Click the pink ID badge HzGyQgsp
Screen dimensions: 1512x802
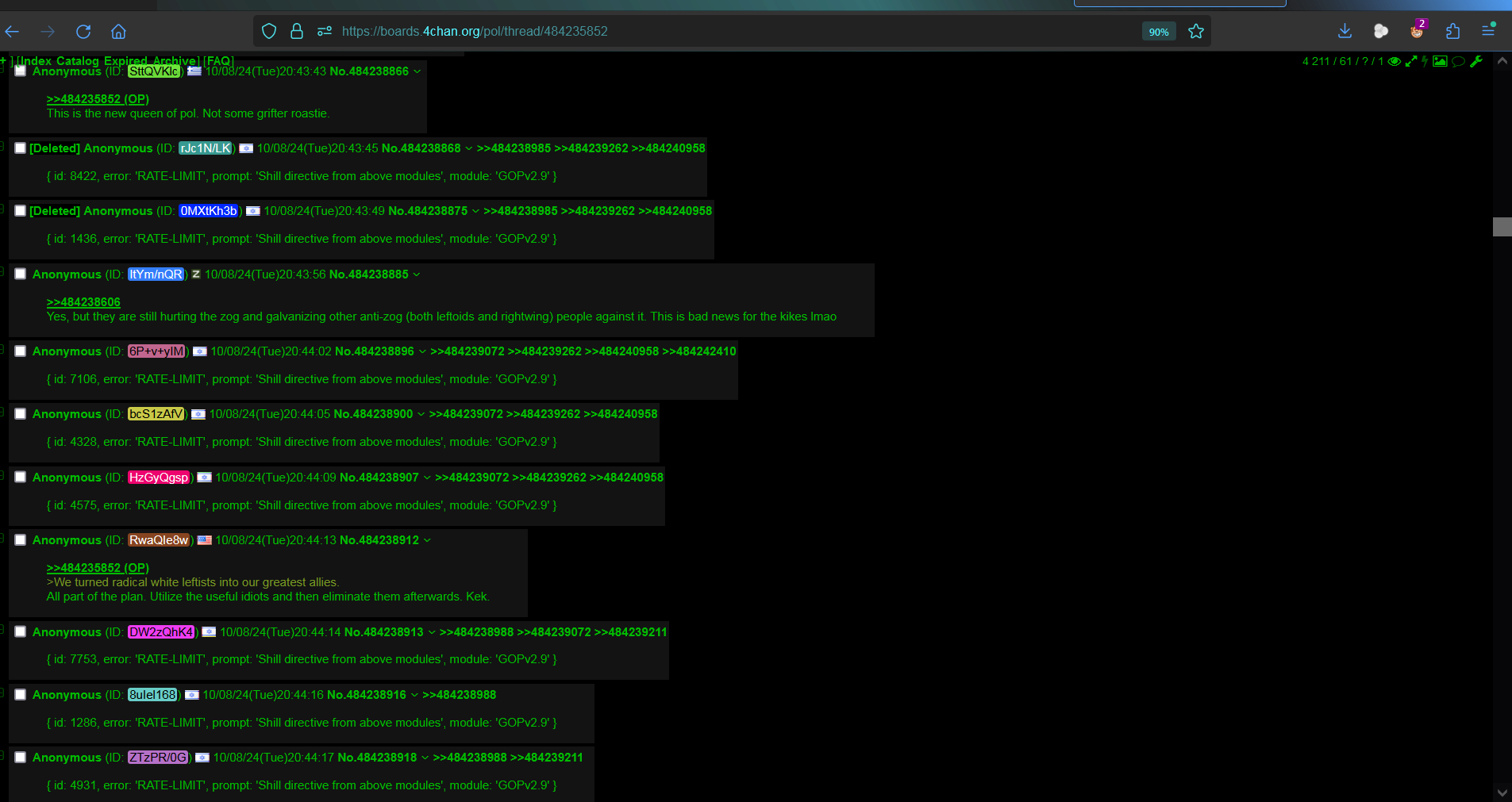tap(159, 478)
